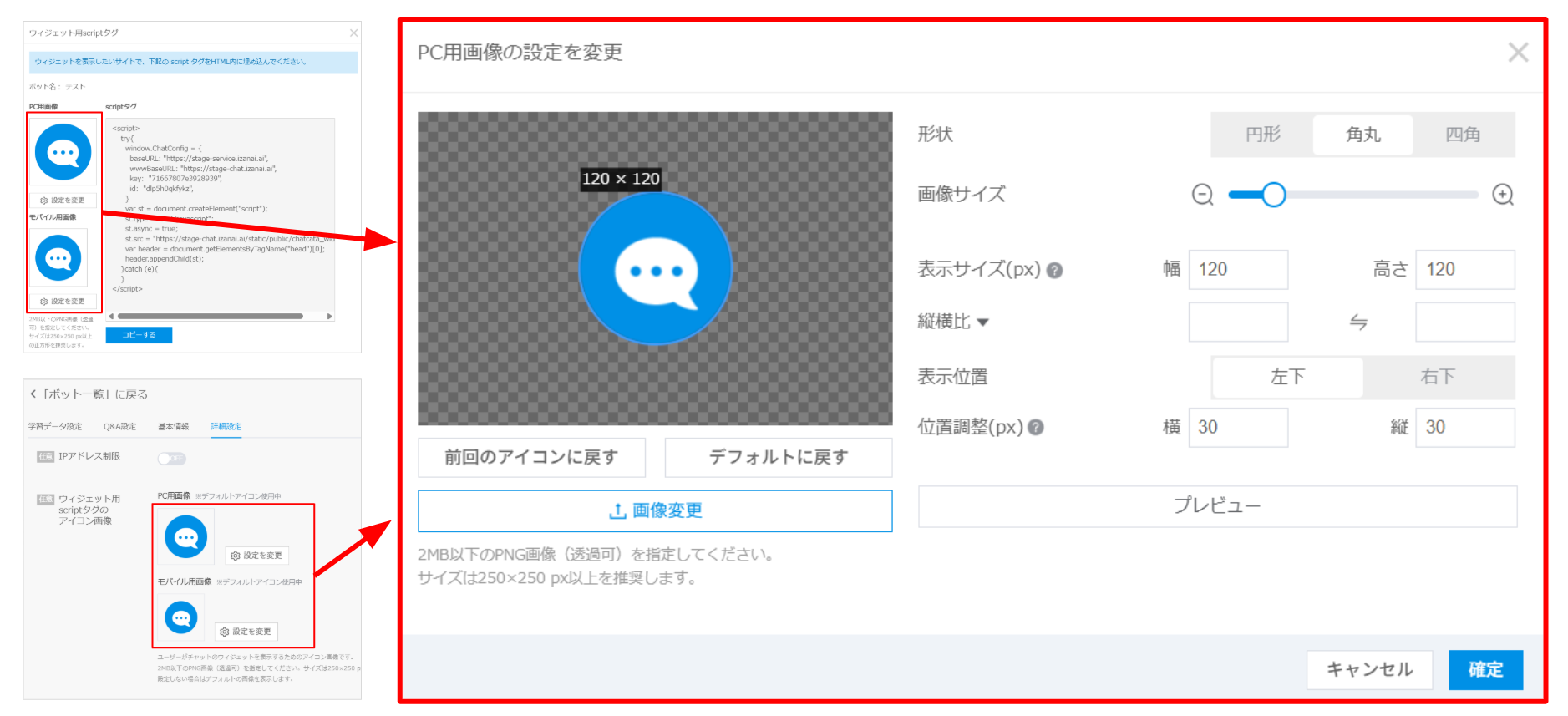This screenshot has width=1568, height=716.
Task: Click the swap arrows icon between aspect ratio fields
Action: [1358, 322]
